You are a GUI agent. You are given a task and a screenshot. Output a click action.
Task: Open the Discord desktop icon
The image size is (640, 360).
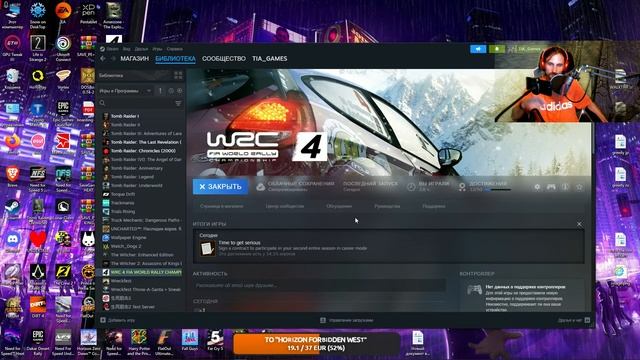tap(12, 242)
